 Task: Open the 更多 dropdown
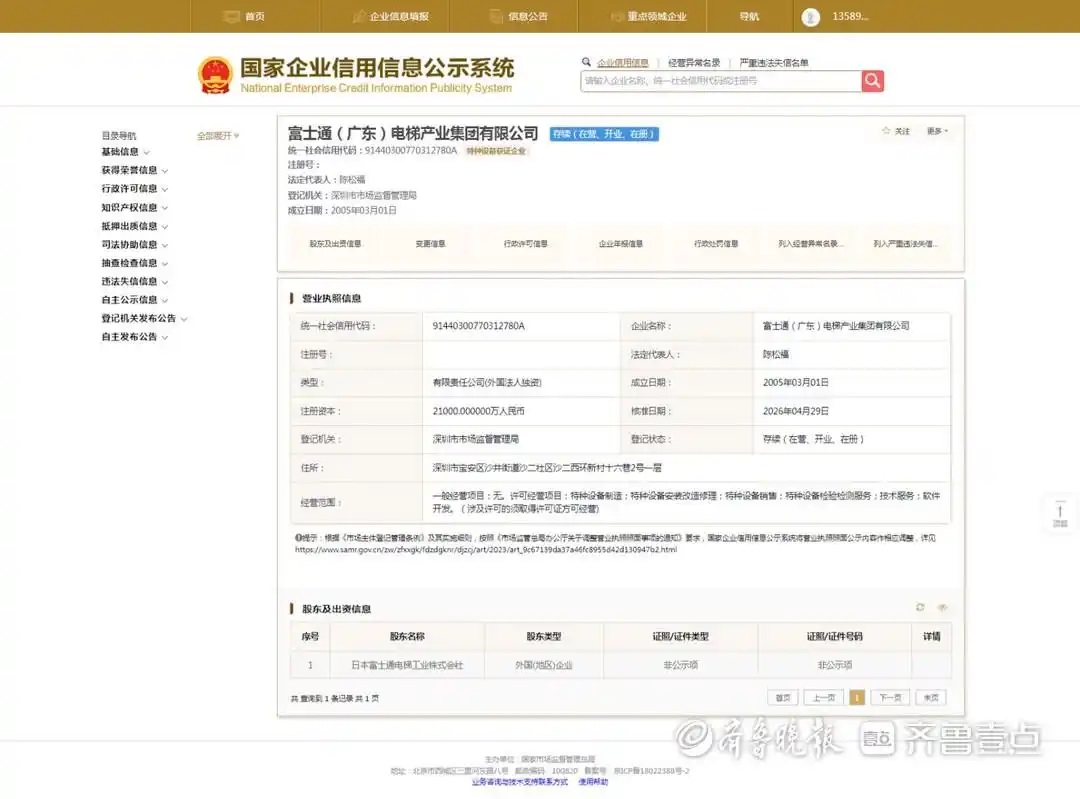click(937, 131)
